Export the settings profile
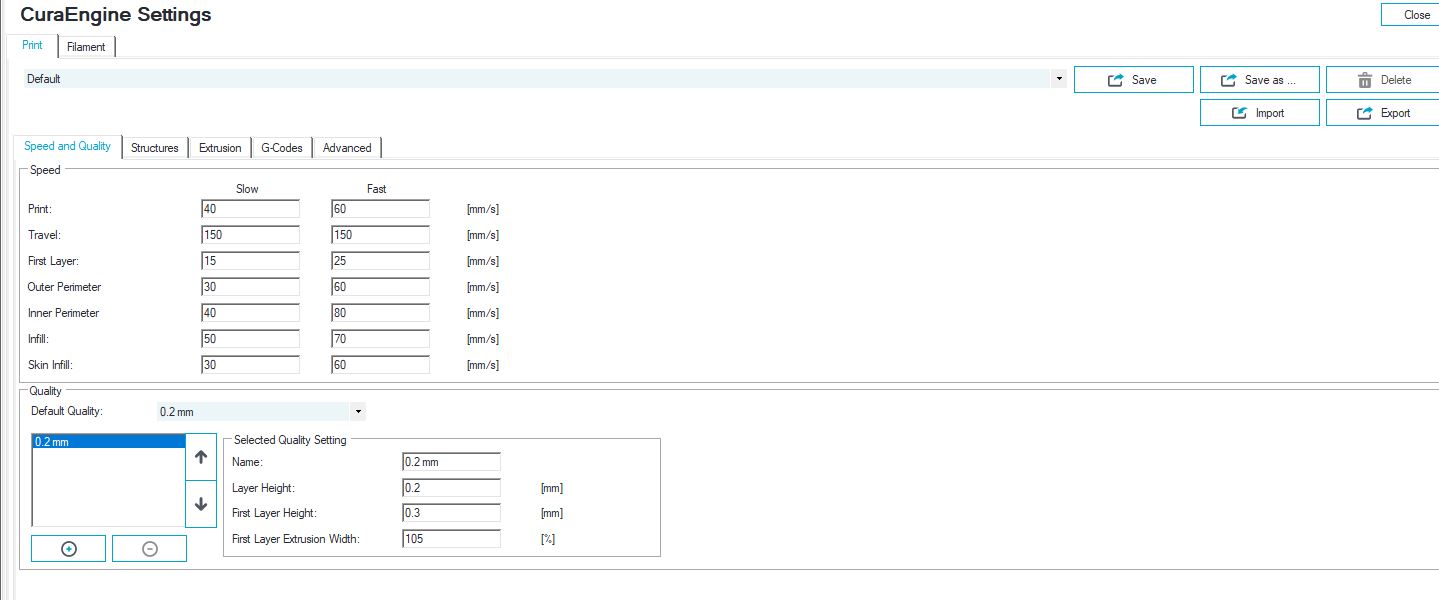This screenshot has width=1439, height=600. pyautogui.click(x=1385, y=113)
